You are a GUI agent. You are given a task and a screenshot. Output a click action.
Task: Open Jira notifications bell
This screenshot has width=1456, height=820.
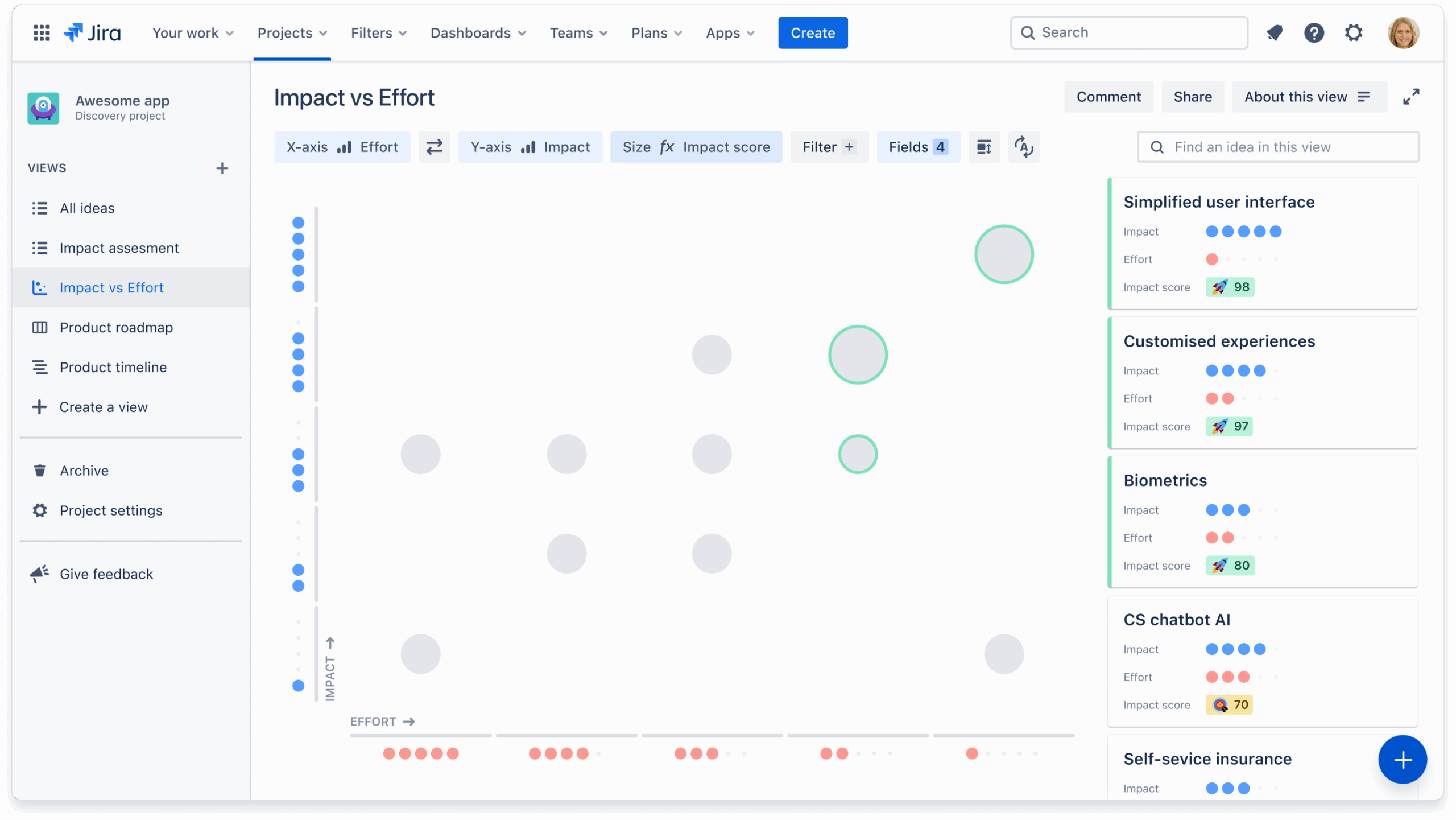(x=1274, y=32)
